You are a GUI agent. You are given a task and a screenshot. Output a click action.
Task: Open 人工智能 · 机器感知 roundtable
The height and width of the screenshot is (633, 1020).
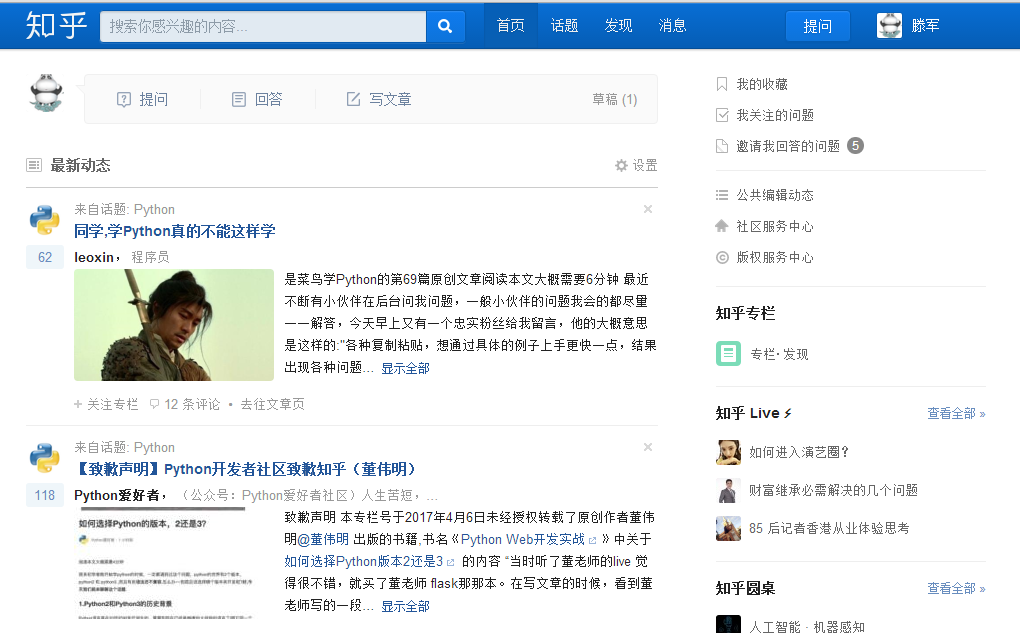[807, 626]
